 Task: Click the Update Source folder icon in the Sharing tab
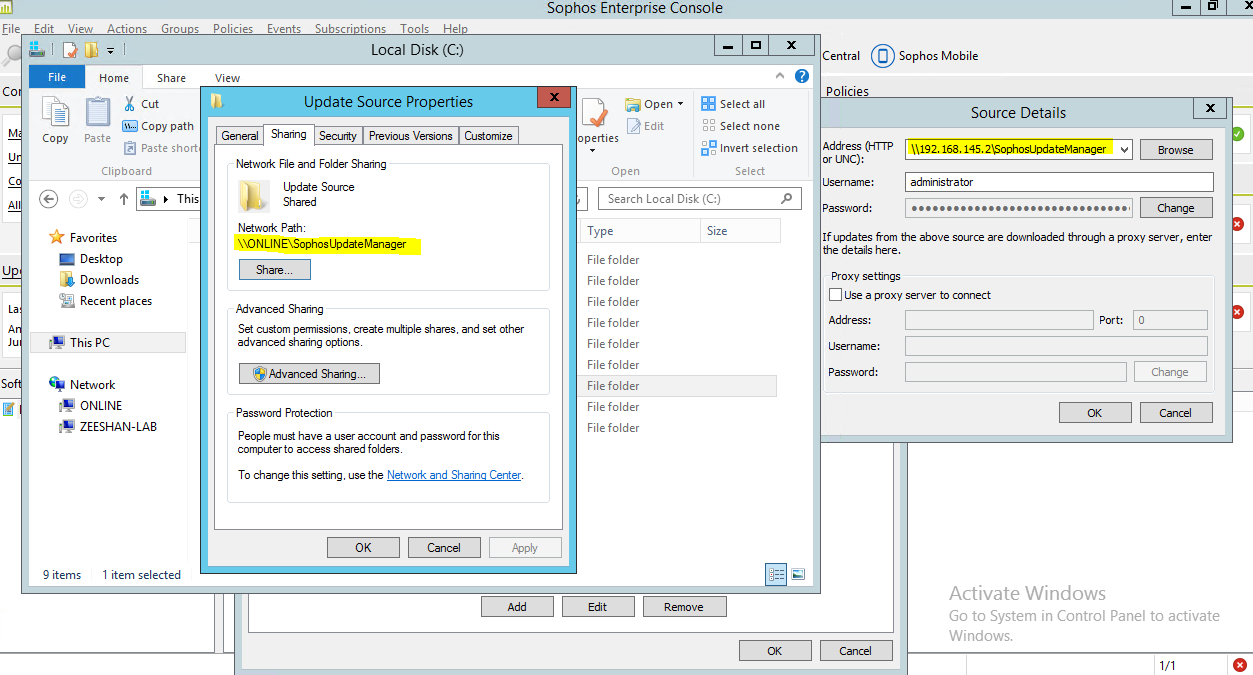coord(254,194)
